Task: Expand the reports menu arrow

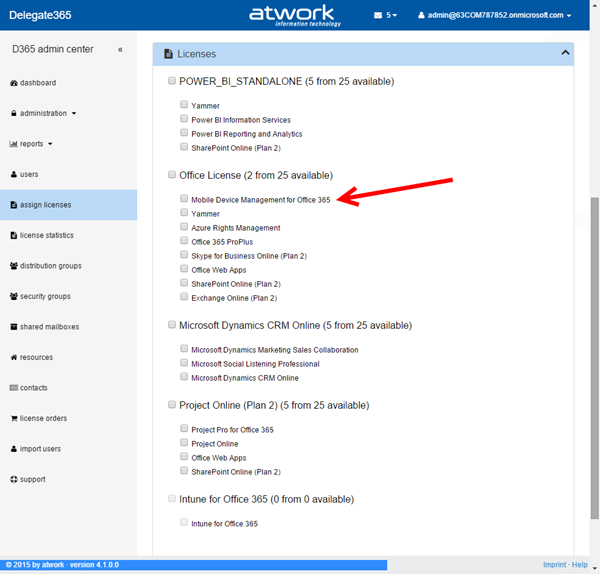Action: pos(50,144)
